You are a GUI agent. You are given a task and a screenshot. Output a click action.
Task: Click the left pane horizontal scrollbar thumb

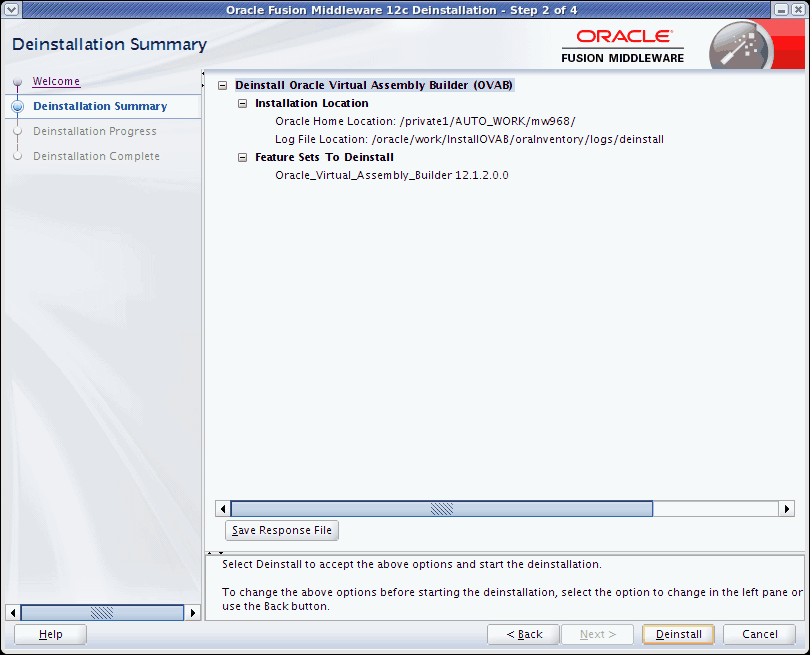coord(102,613)
